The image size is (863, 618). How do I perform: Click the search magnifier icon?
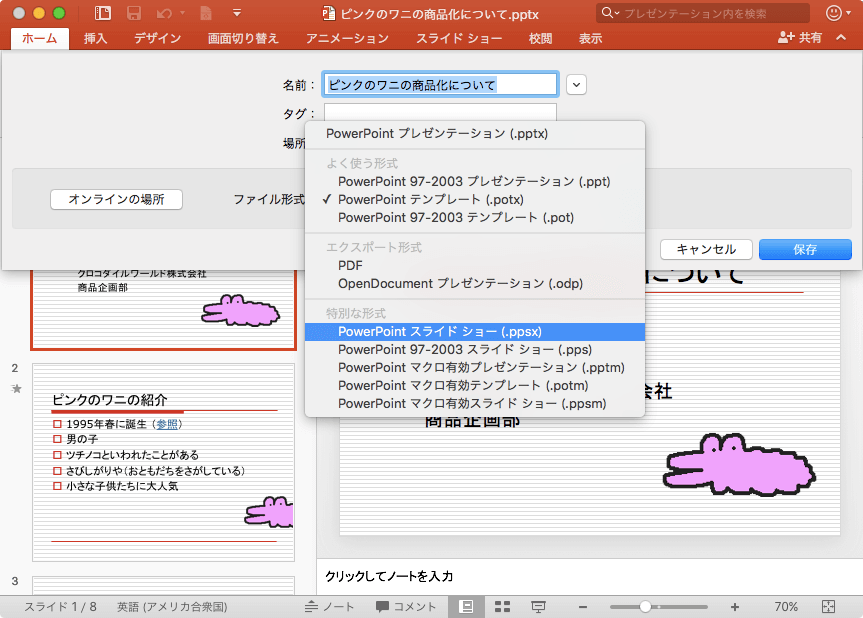(609, 13)
